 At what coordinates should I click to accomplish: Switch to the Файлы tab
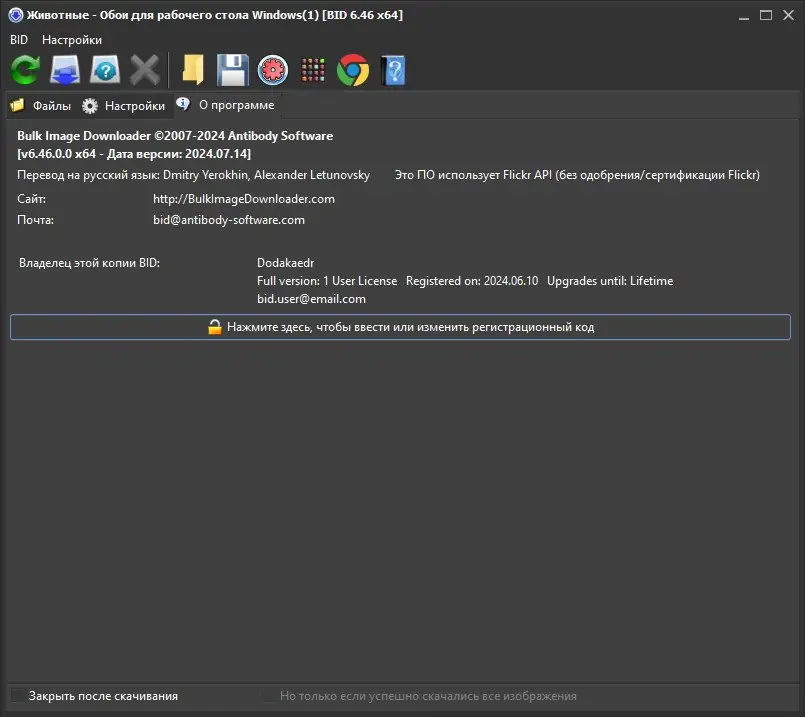click(x=41, y=106)
